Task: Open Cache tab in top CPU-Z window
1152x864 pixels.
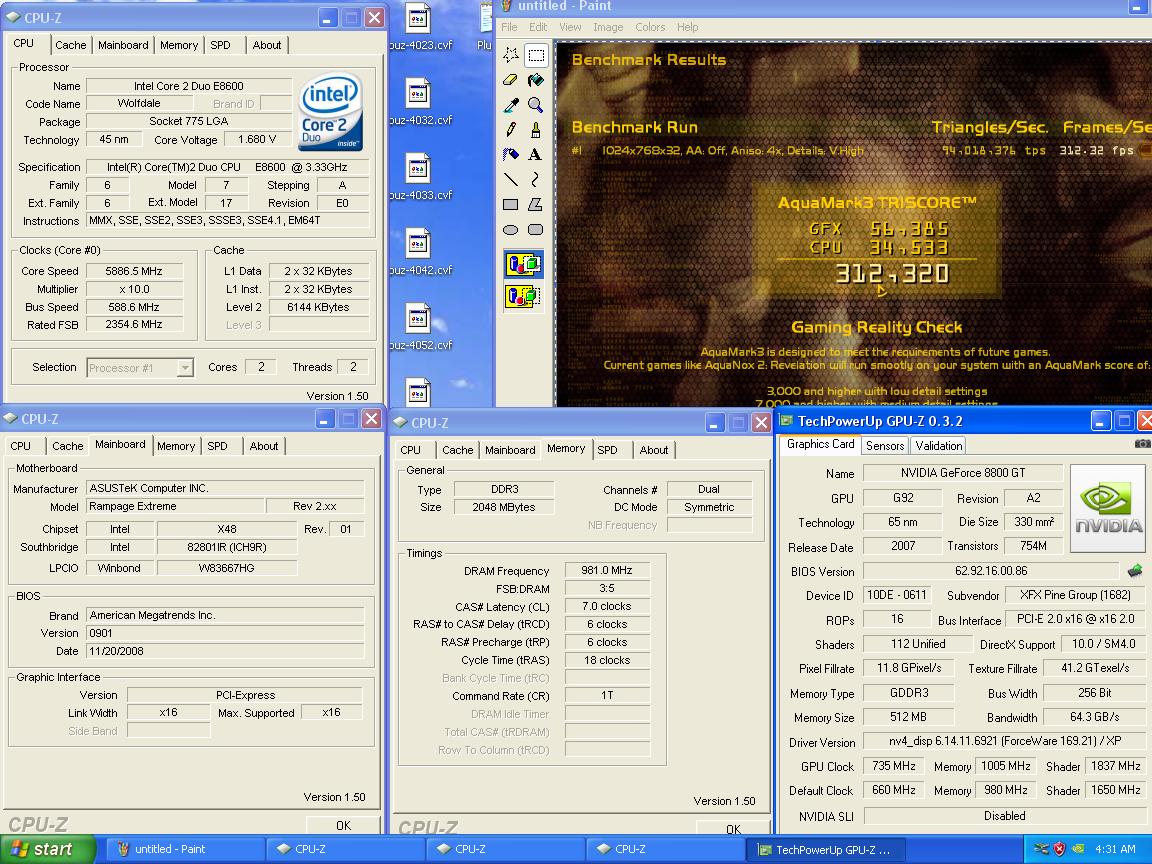Action: tap(71, 45)
